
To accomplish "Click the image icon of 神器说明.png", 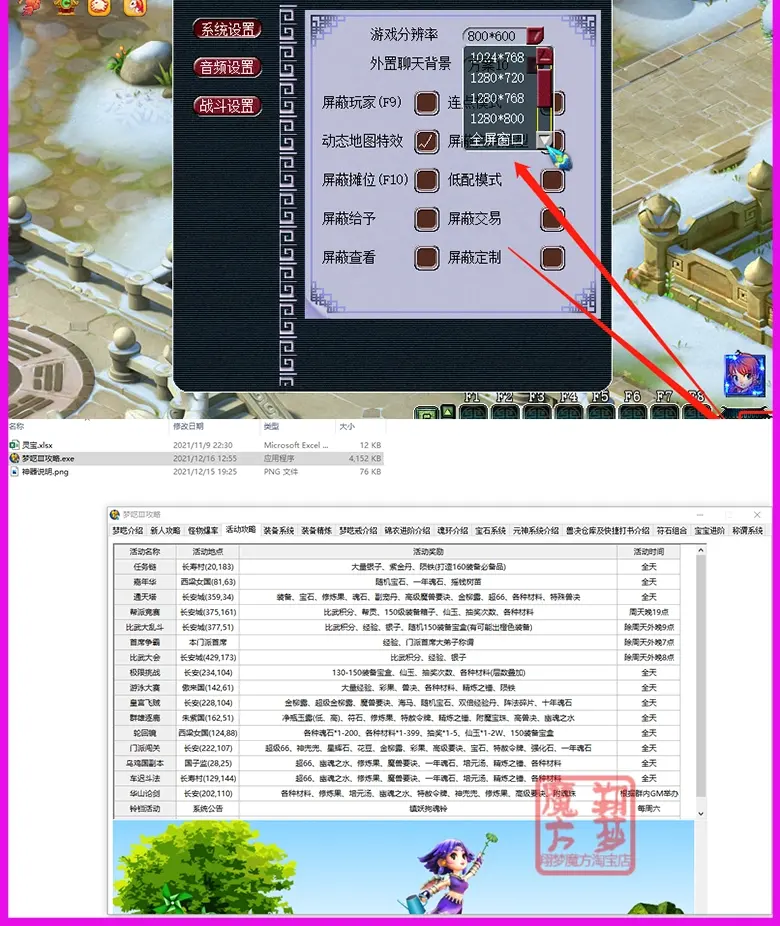I will (14, 472).
